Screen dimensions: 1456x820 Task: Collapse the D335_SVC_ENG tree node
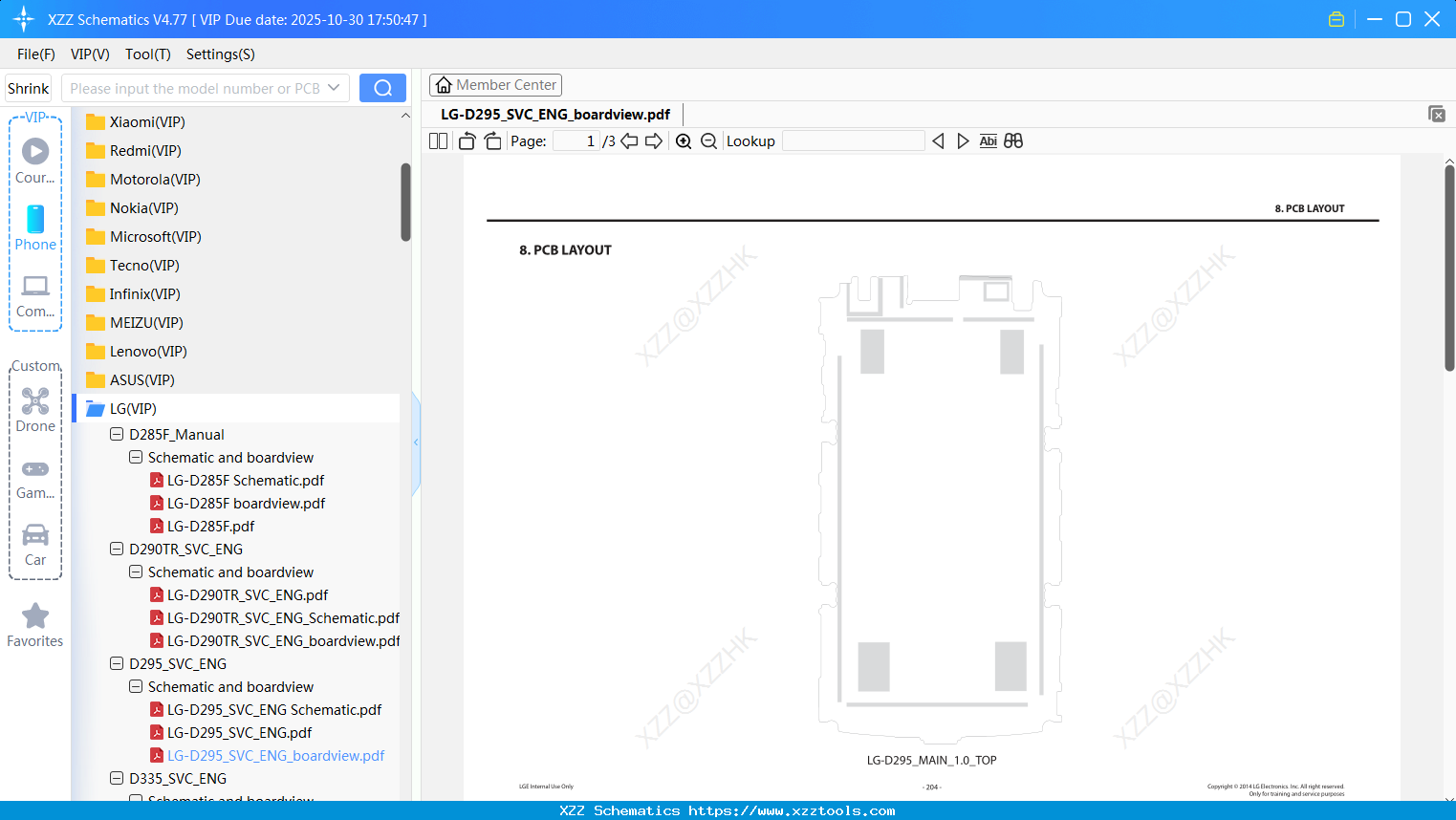(x=117, y=779)
